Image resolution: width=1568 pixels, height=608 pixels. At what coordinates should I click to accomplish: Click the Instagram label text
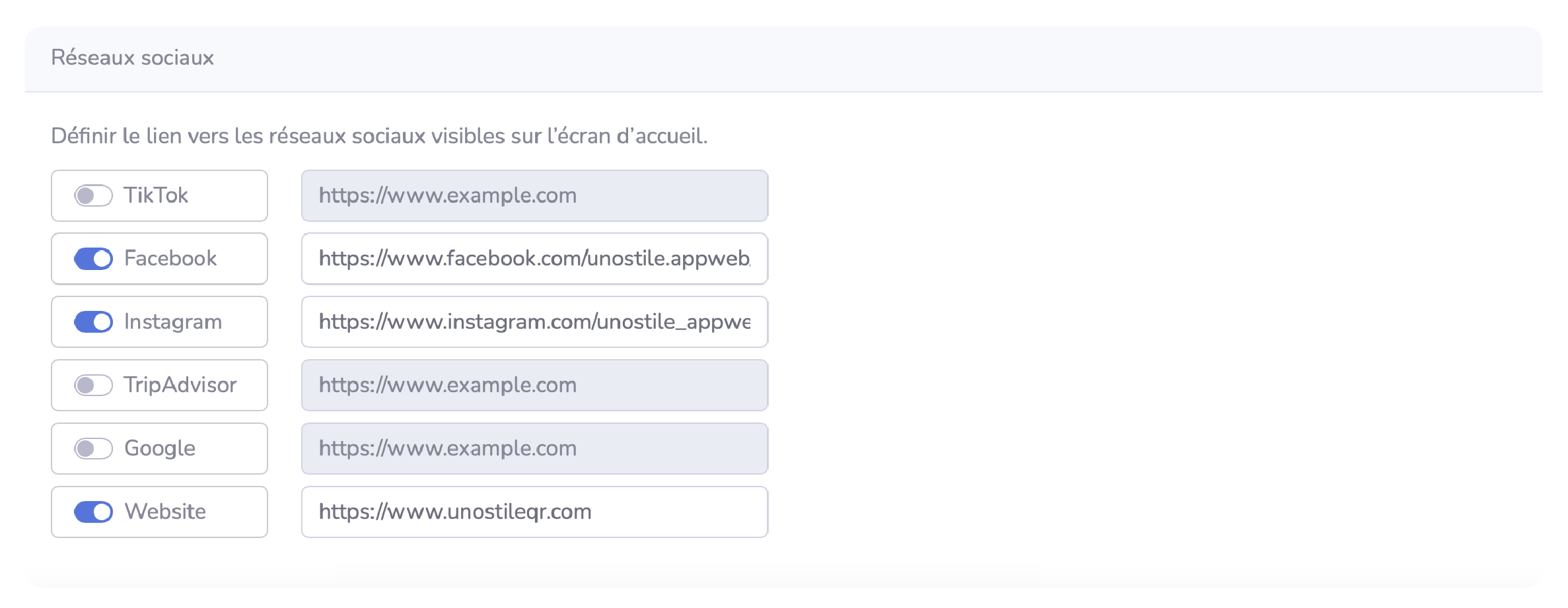click(x=173, y=322)
